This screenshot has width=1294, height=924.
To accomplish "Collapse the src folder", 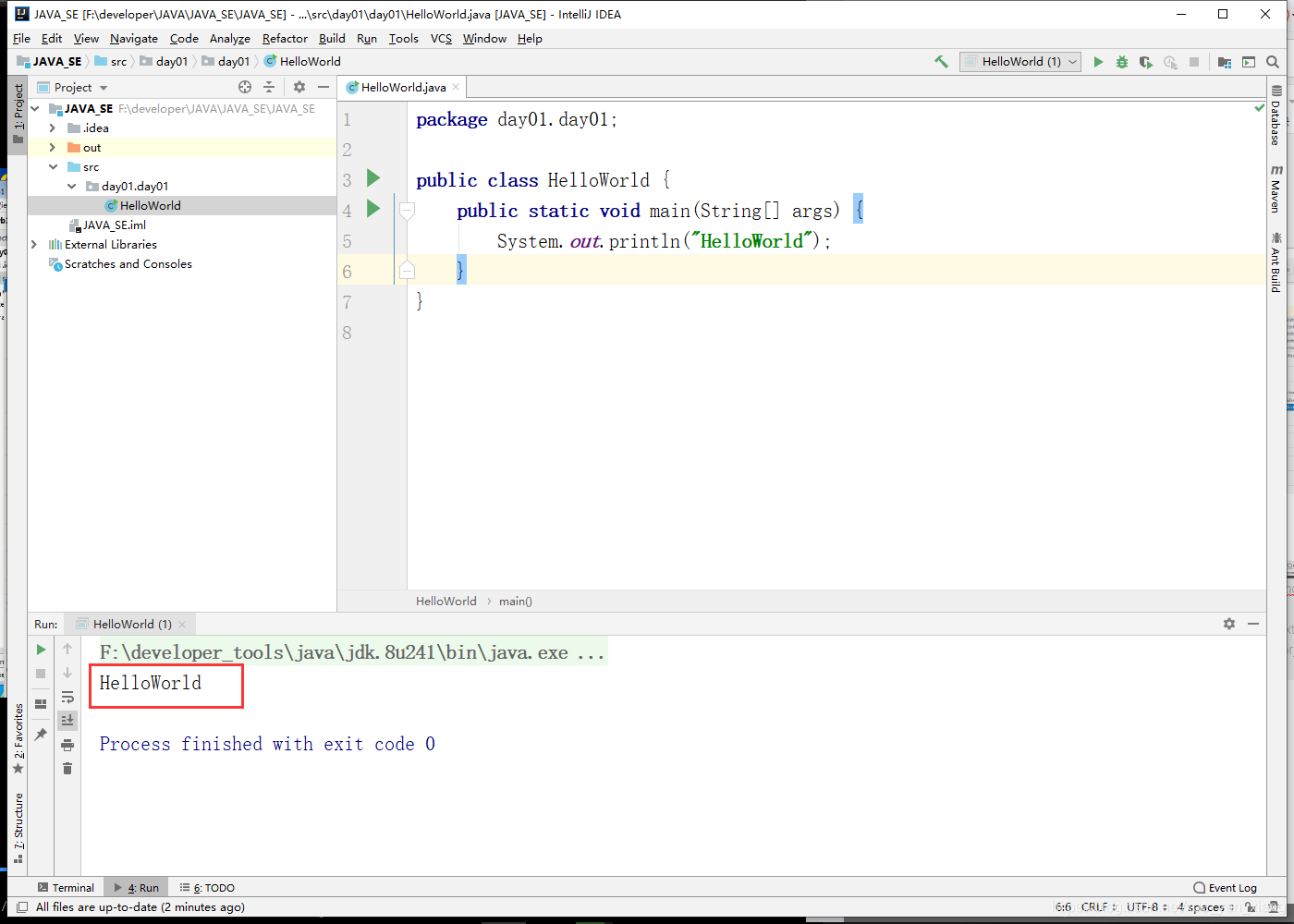I will (53, 167).
